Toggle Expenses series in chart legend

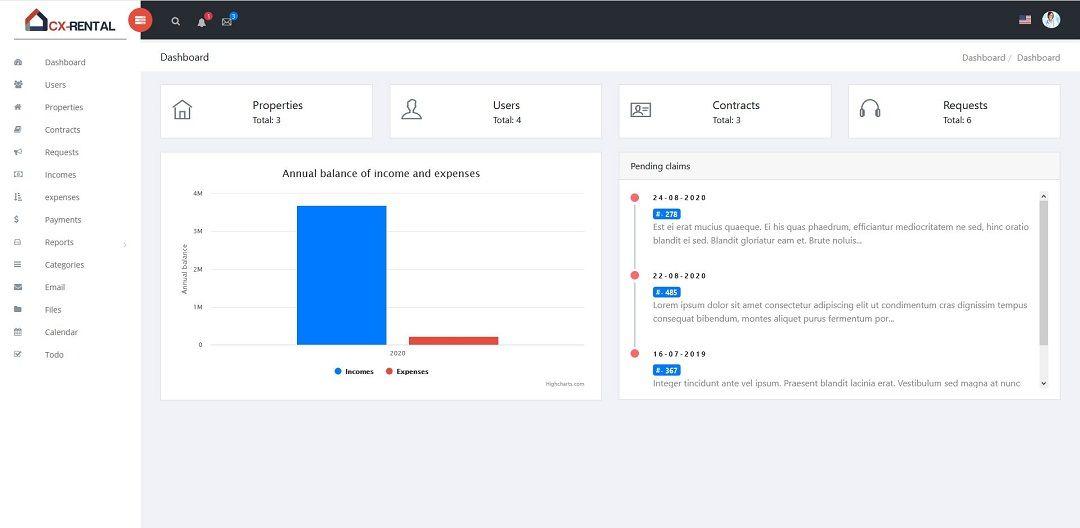[x=407, y=372]
